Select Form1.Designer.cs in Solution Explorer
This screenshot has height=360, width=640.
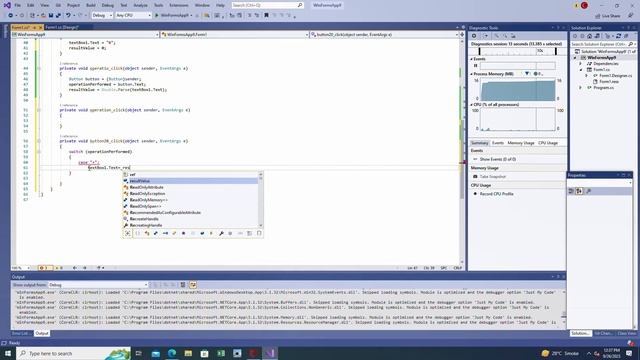point(615,76)
